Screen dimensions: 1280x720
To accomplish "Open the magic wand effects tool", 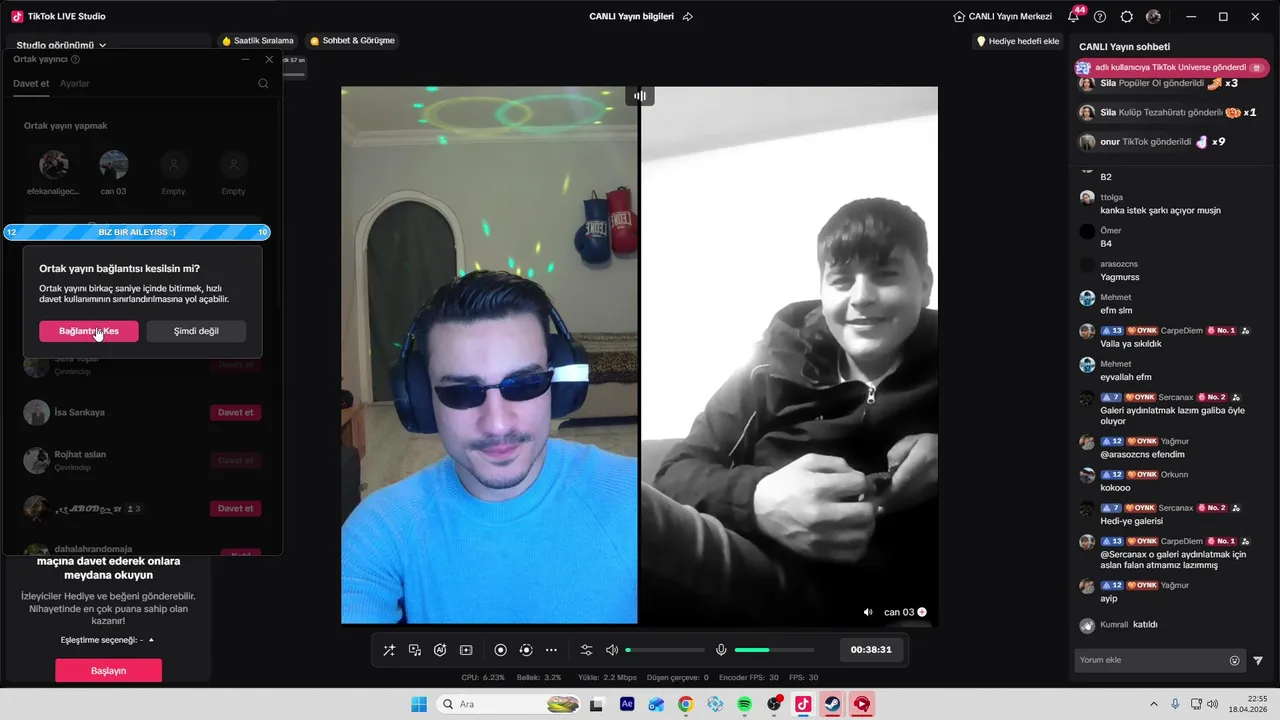I will 389,650.
